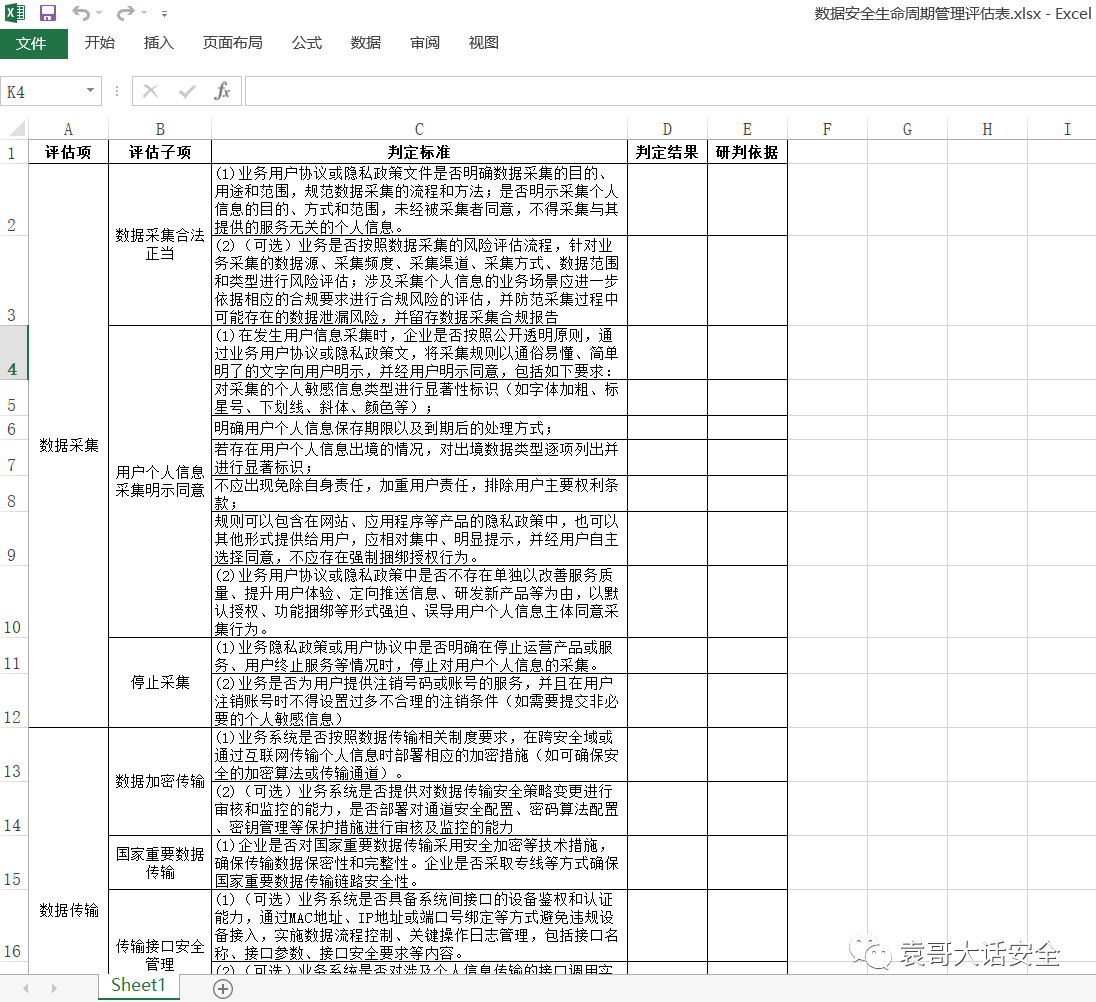
Task: Select column E header
Action: coord(747,129)
